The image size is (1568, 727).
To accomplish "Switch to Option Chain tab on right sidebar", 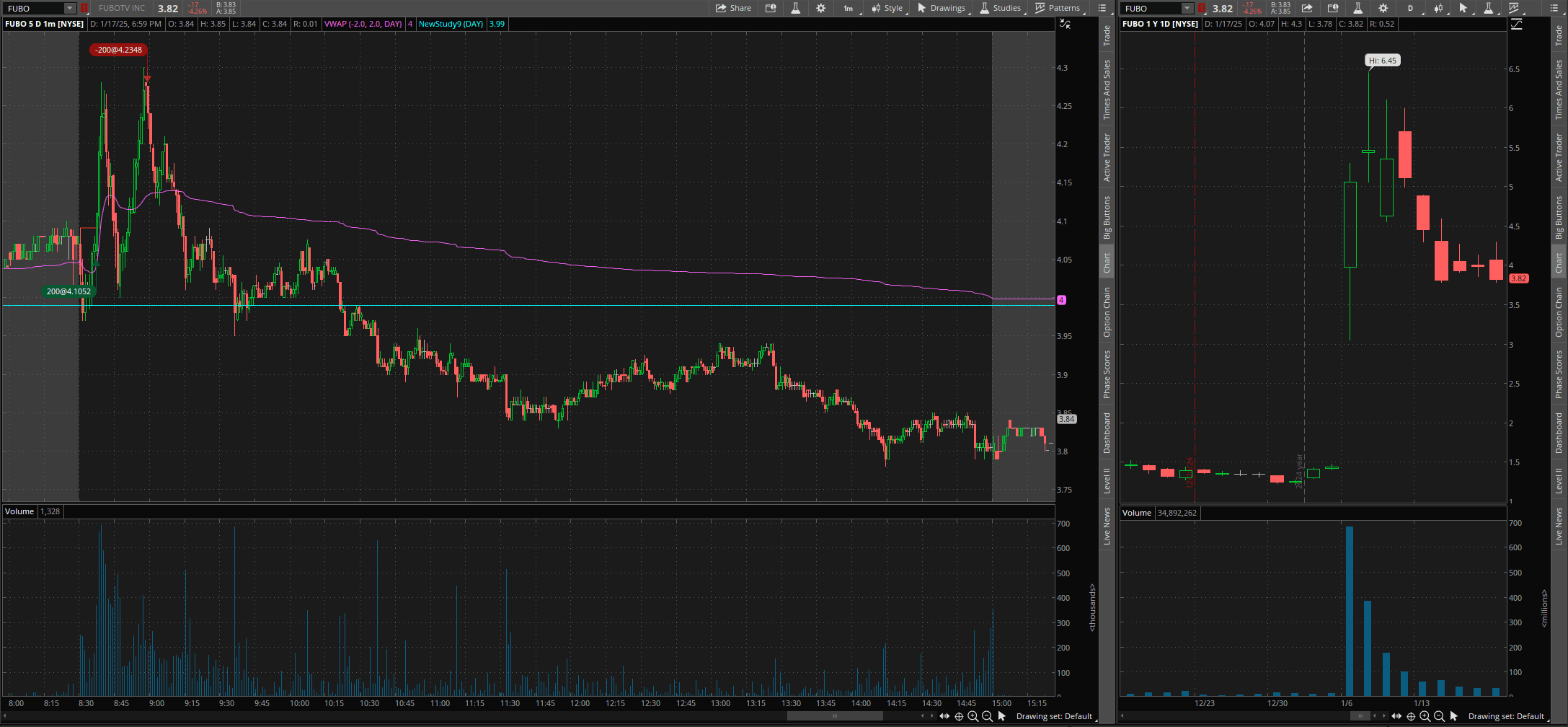I will (x=1559, y=312).
